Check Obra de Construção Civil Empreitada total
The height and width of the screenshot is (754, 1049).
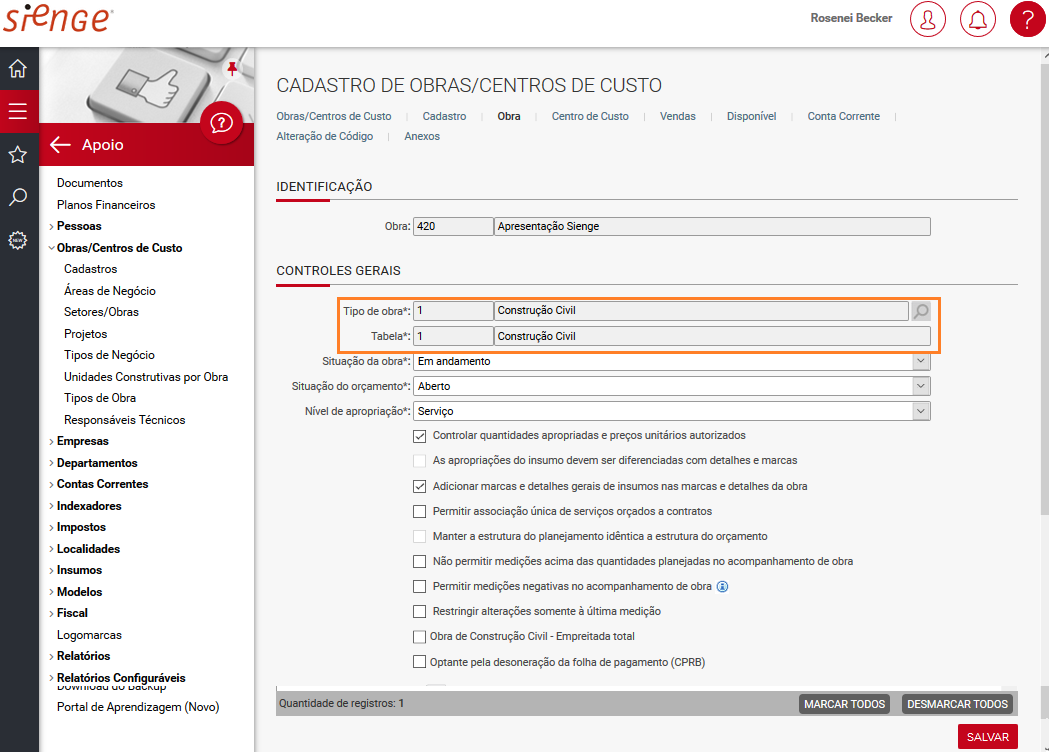click(x=419, y=637)
